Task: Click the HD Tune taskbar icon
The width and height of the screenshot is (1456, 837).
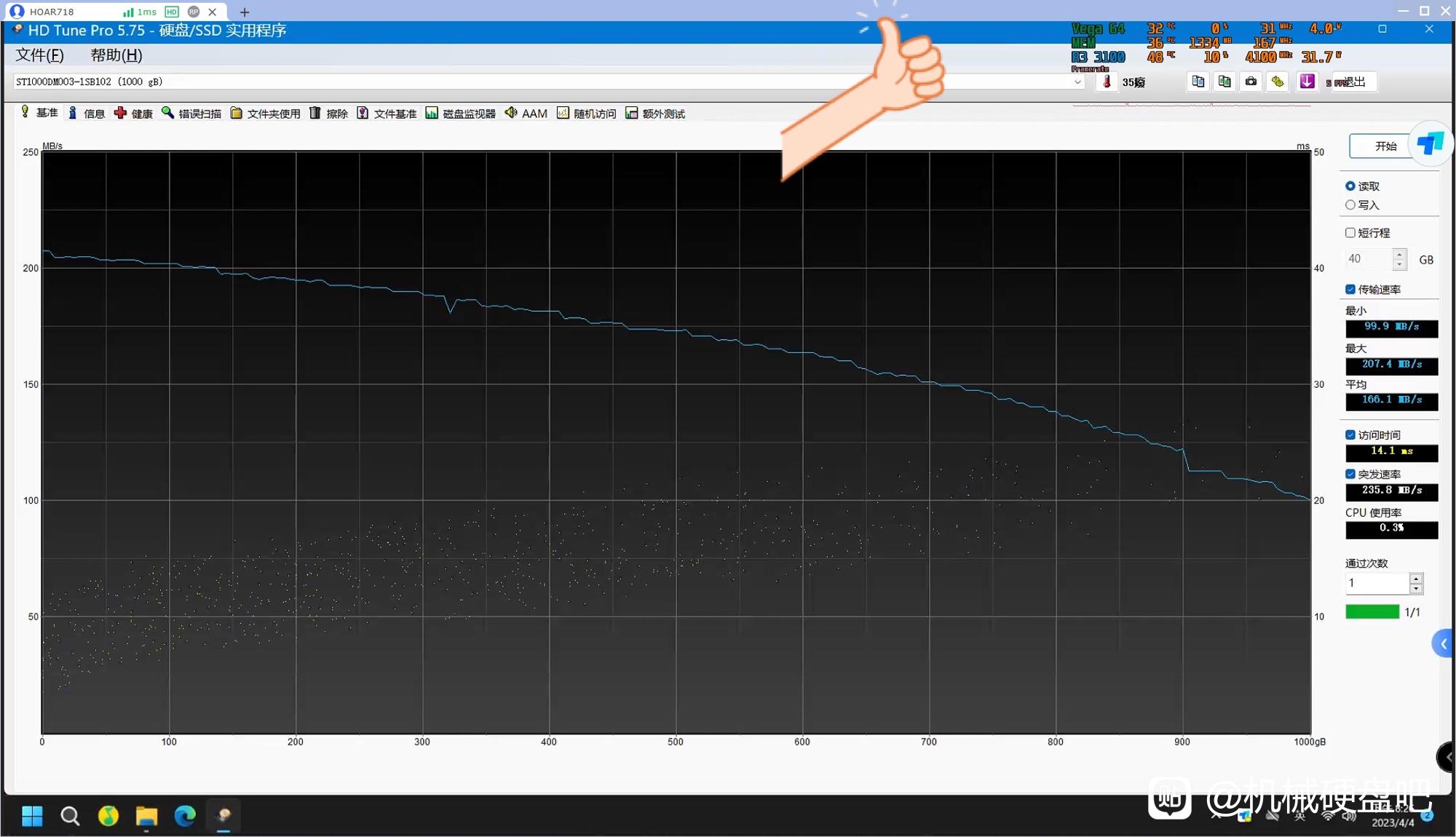Action: [223, 817]
